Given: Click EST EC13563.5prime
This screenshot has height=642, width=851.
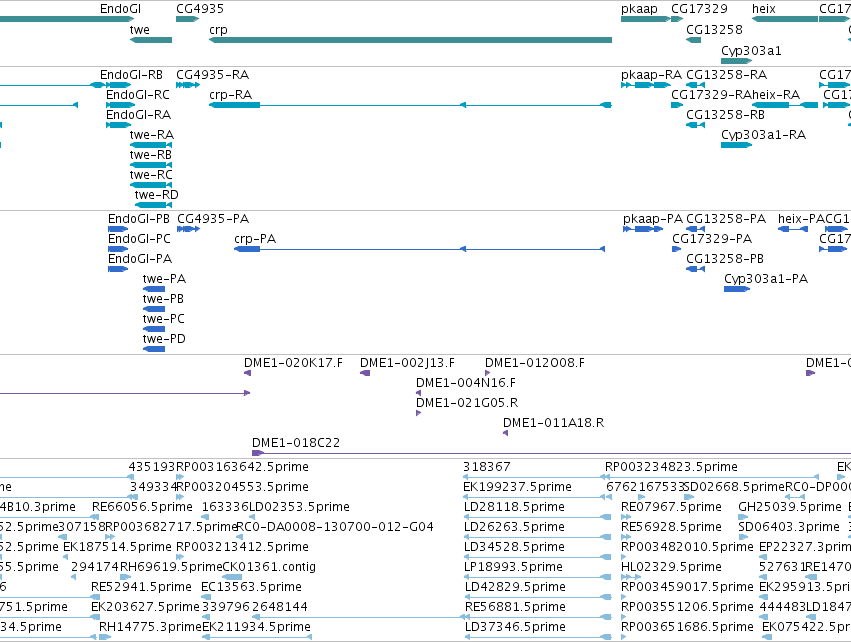Looking at the screenshot, I should (x=251, y=587).
